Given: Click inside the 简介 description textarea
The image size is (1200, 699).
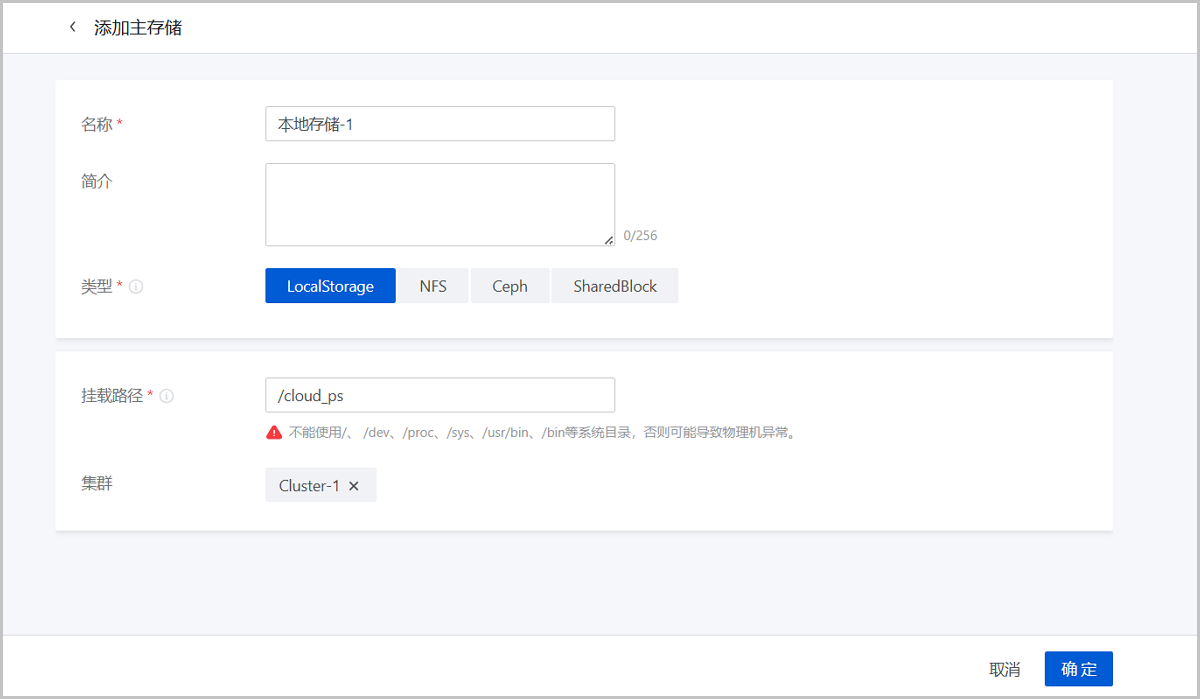Looking at the screenshot, I should tap(439, 204).
